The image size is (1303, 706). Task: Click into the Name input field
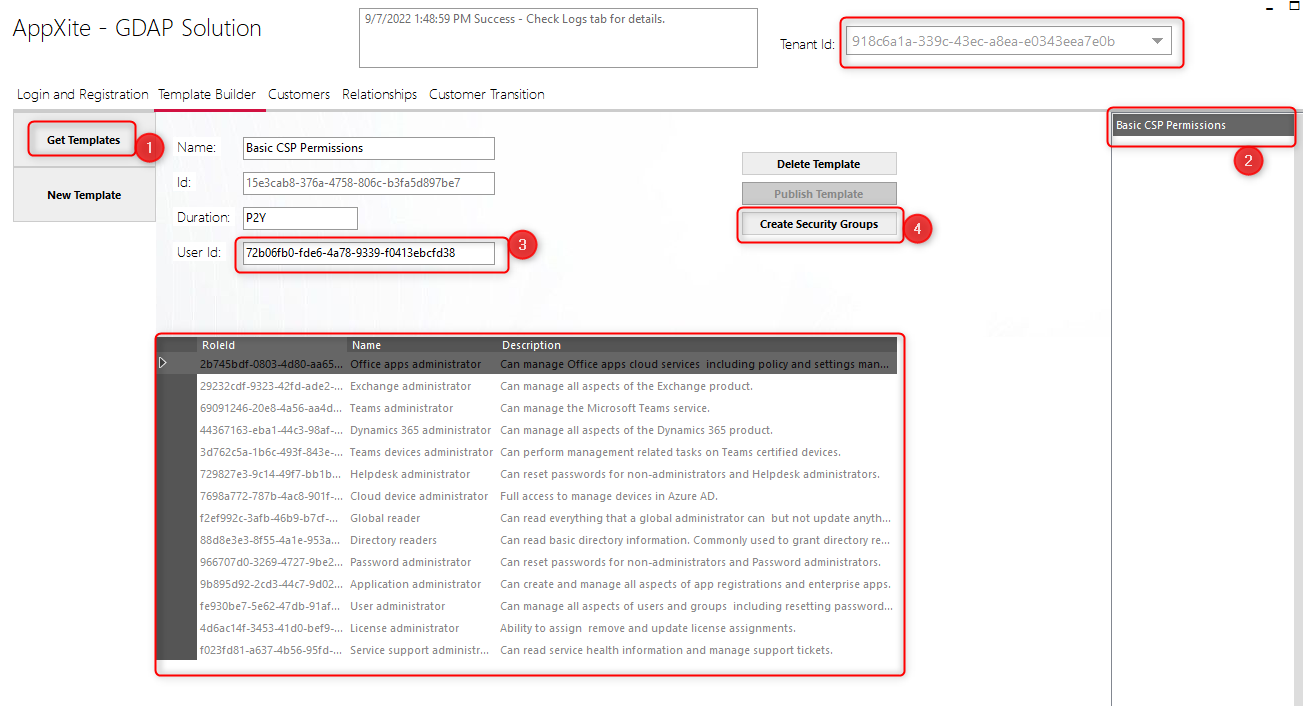[369, 148]
